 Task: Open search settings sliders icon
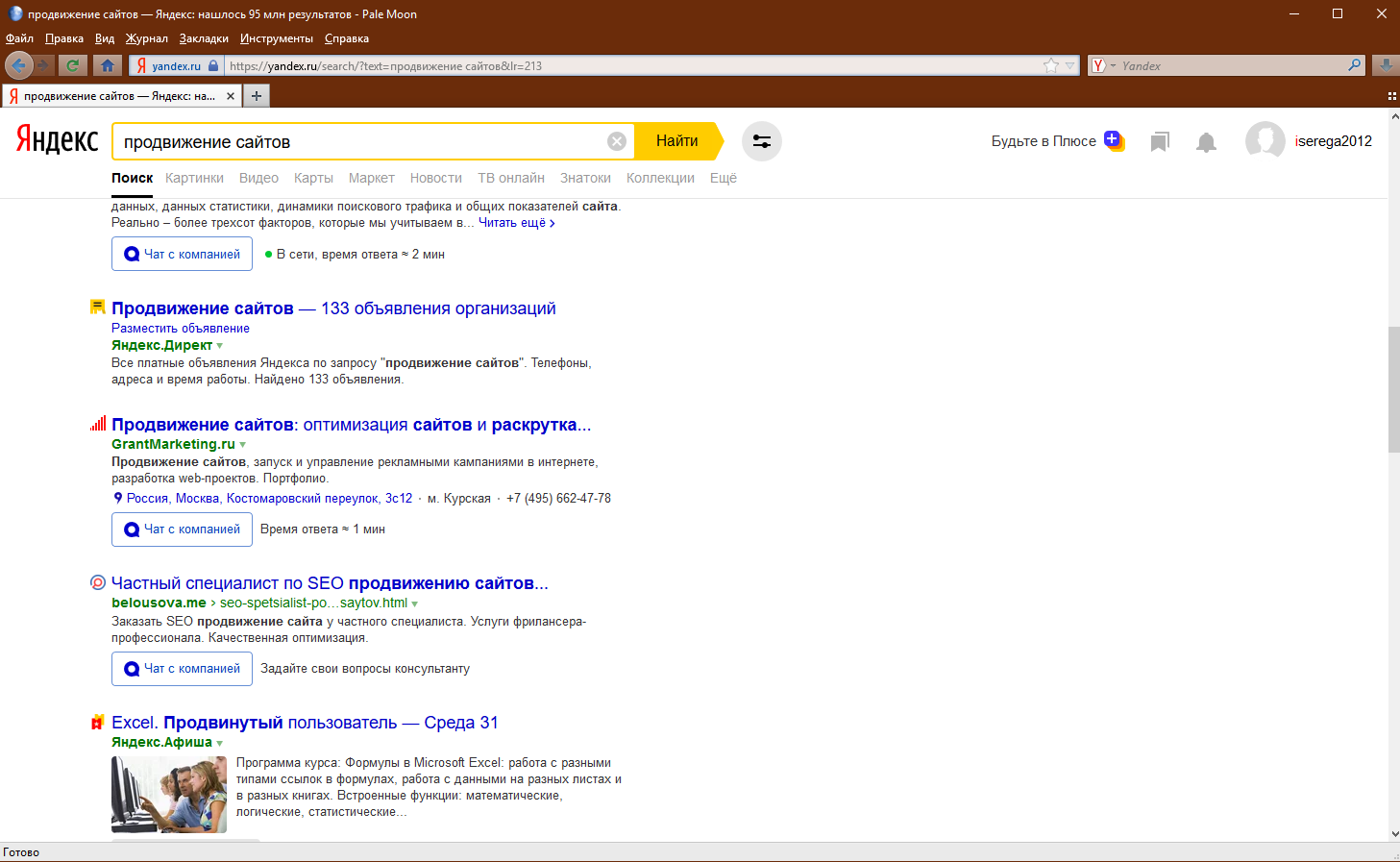pyautogui.click(x=762, y=141)
